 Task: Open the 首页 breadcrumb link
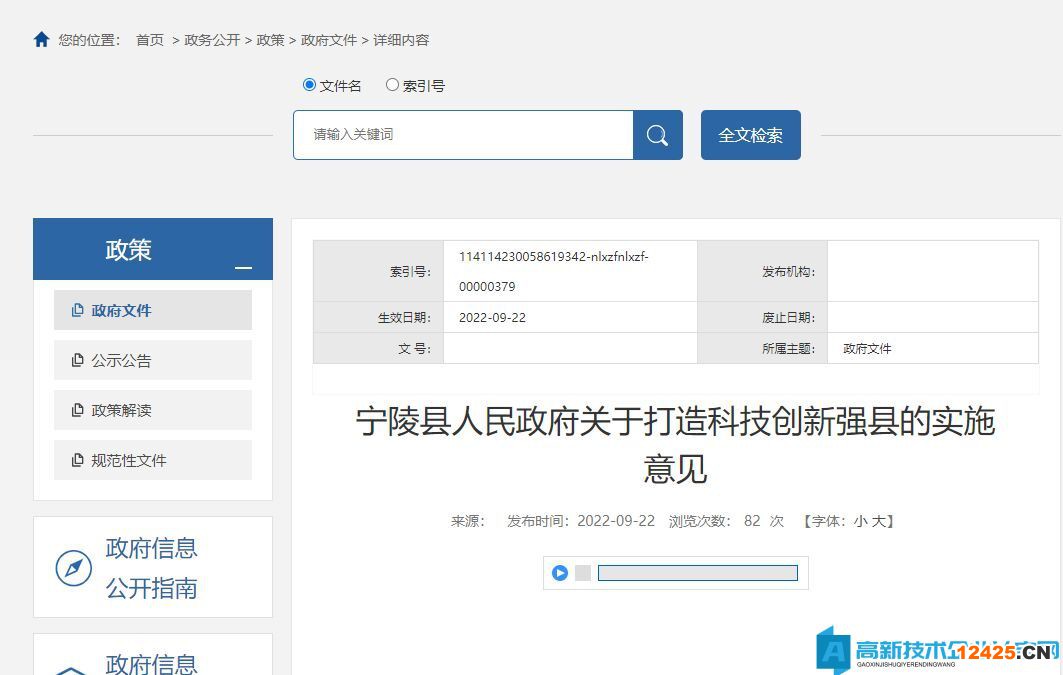point(149,41)
